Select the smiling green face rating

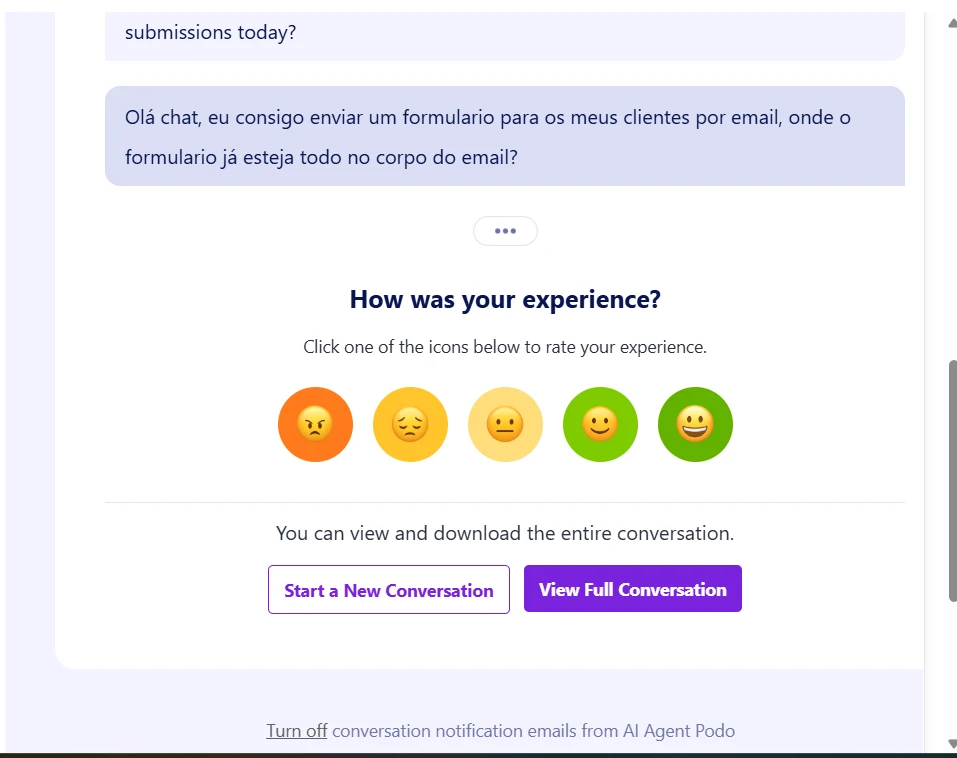pyautogui.click(x=600, y=424)
